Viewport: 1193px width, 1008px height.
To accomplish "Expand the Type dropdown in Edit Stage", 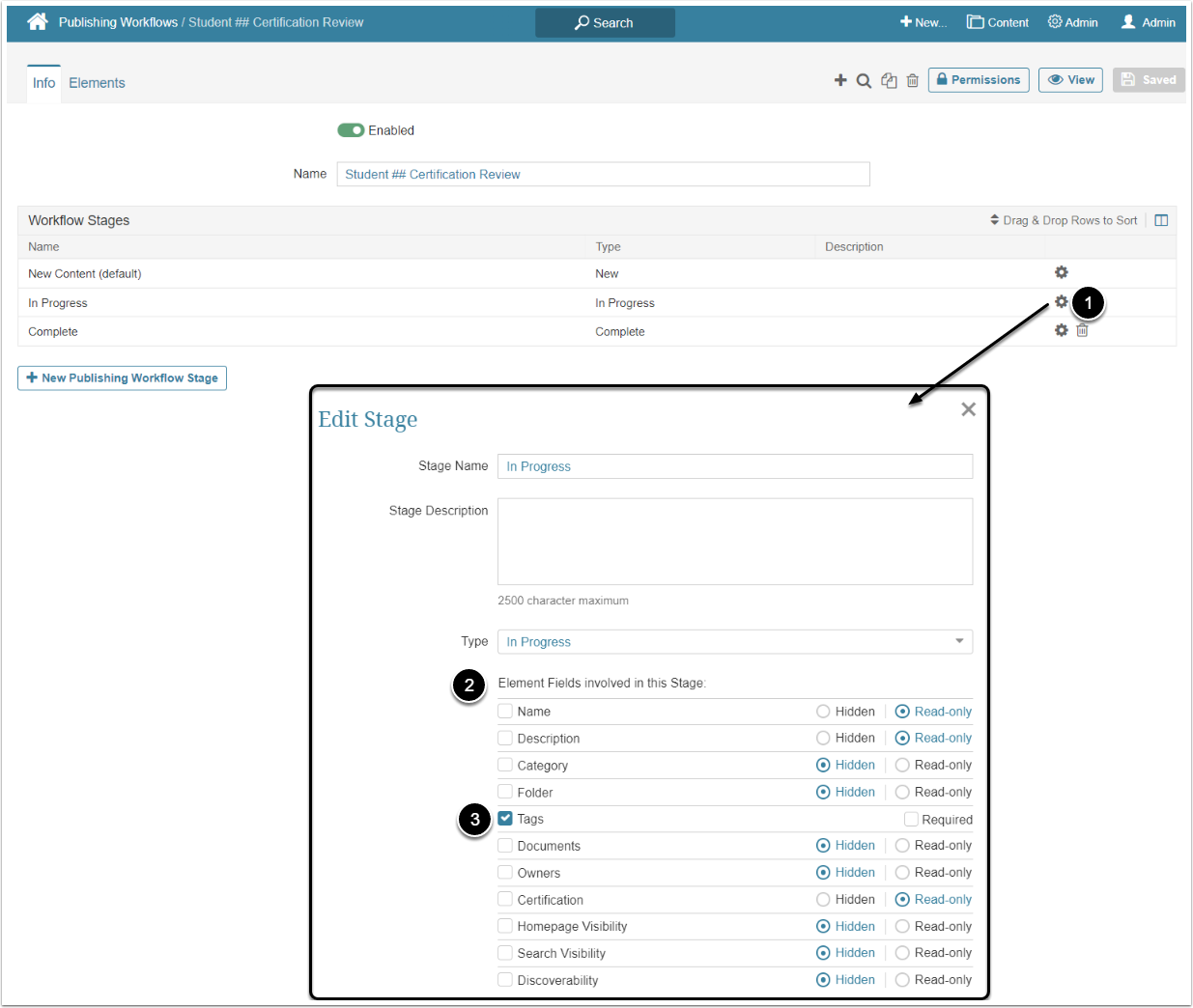I will 734,642.
